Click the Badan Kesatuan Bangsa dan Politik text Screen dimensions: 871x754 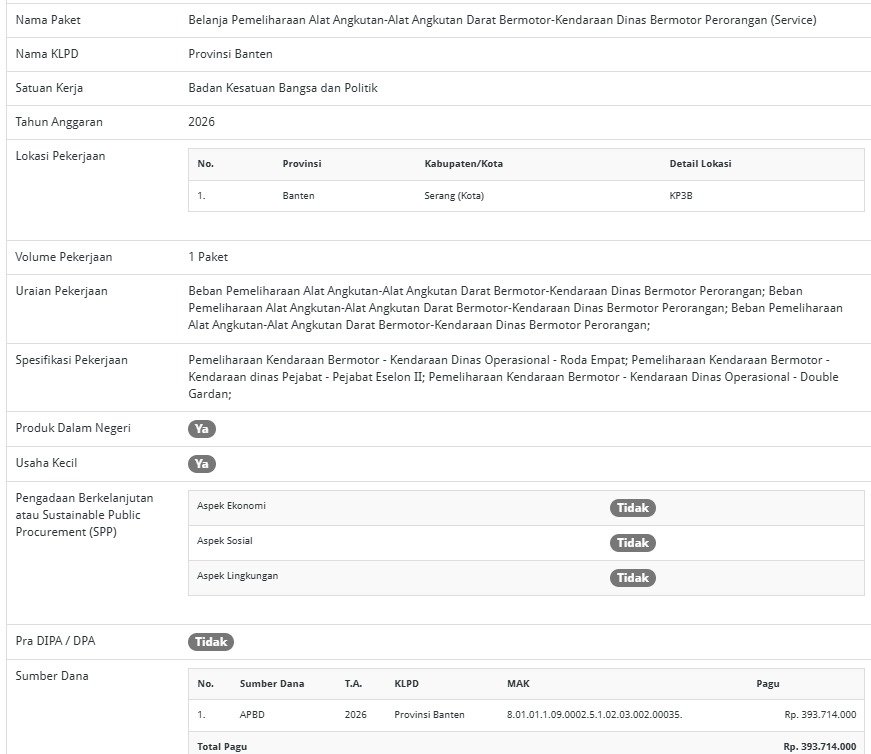(x=282, y=88)
